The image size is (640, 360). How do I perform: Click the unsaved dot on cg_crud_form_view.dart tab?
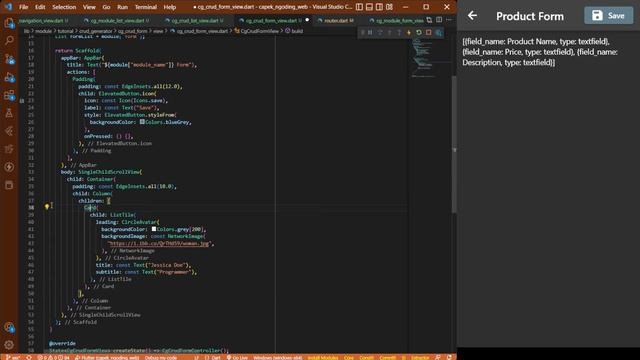[307, 20]
